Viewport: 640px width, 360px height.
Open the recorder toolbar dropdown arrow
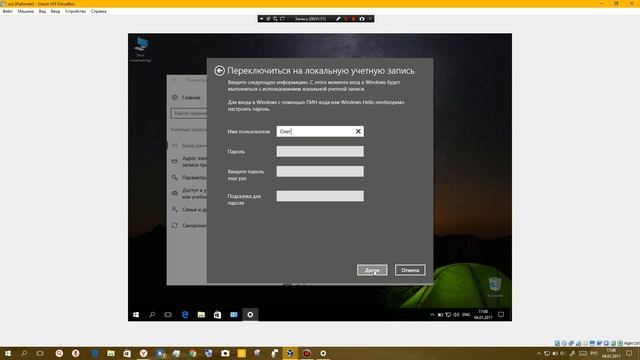click(x=262, y=19)
